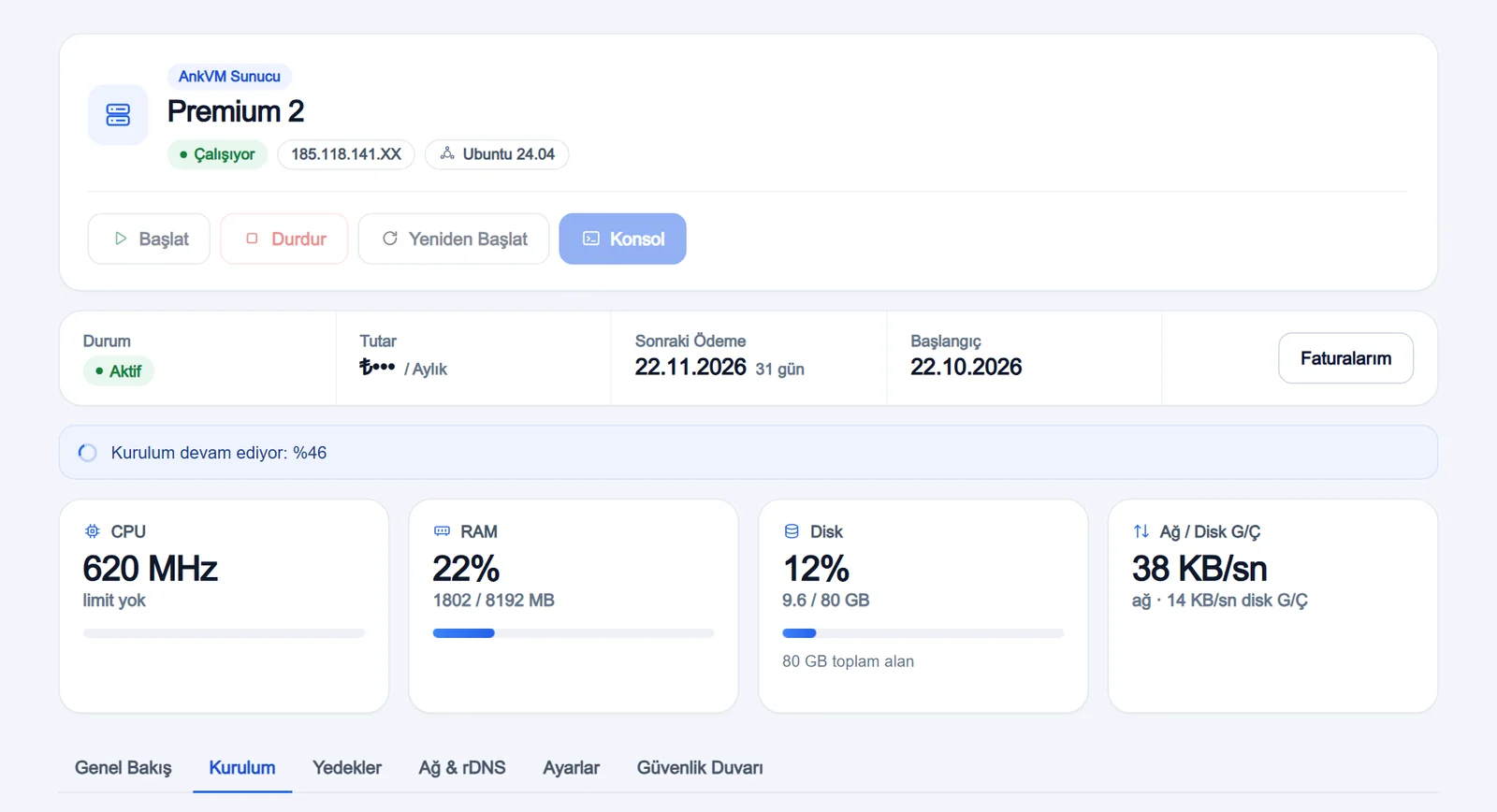
Task: Click the RAM memory icon
Action: click(x=442, y=531)
